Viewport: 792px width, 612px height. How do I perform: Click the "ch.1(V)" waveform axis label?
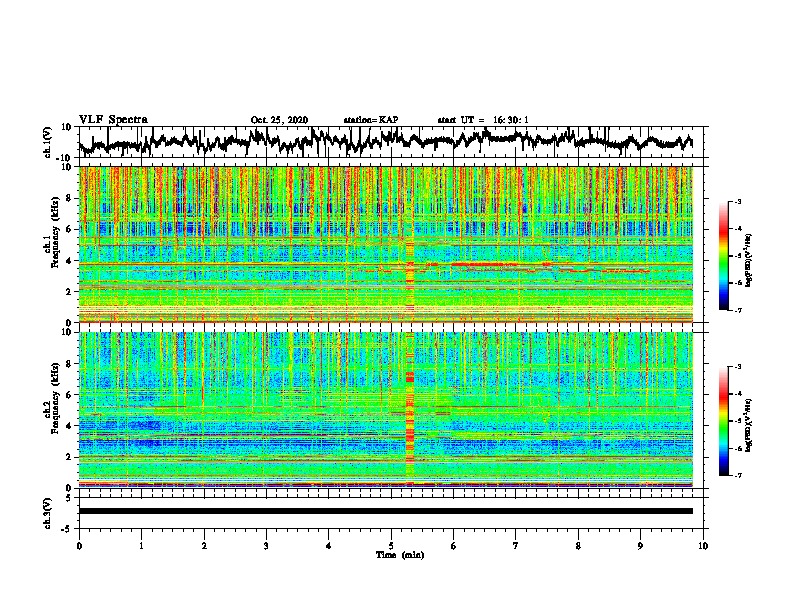tap(47, 142)
